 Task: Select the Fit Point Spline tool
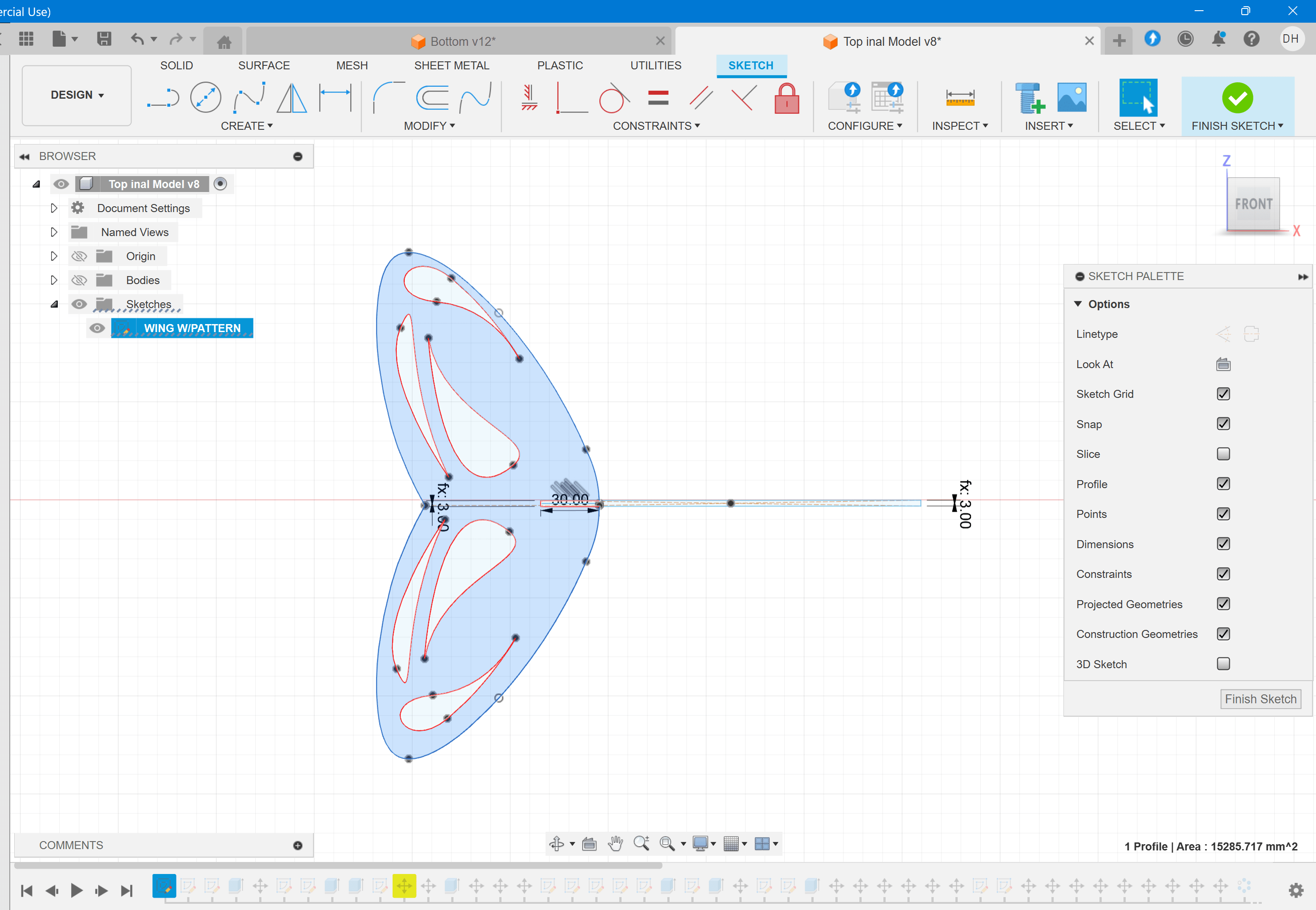[249, 97]
